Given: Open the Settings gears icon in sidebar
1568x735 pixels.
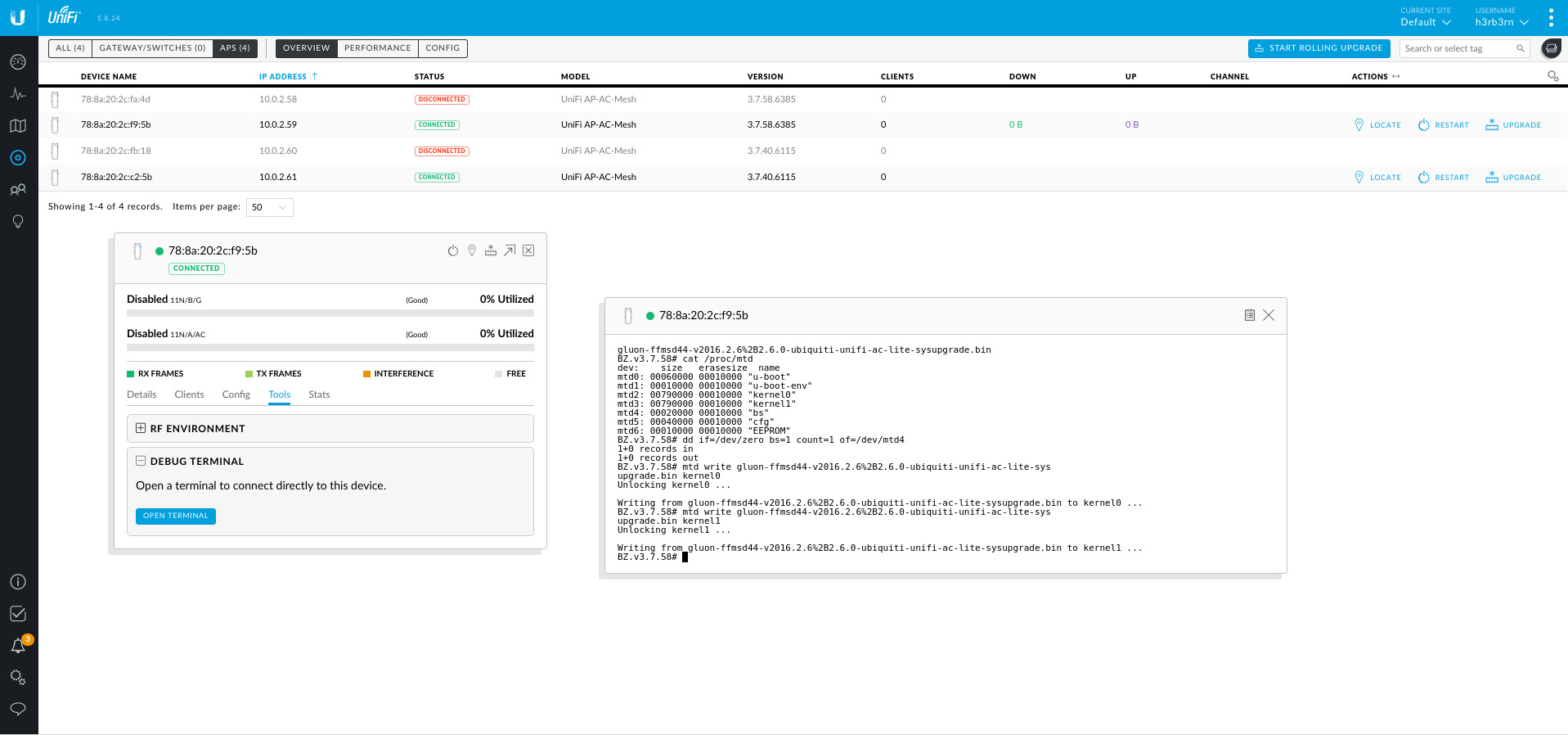Looking at the screenshot, I should coord(18,678).
